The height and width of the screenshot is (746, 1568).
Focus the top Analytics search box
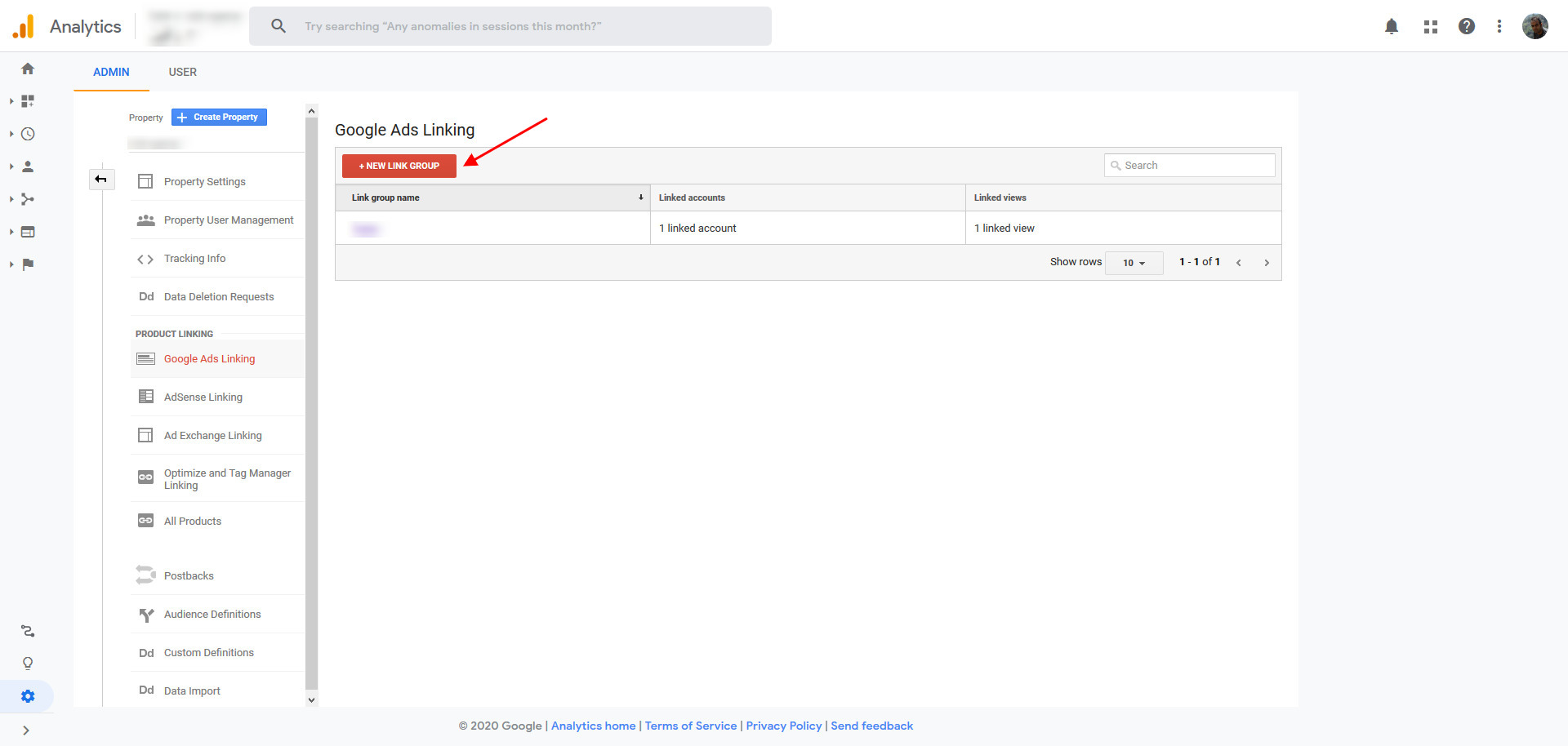[510, 26]
